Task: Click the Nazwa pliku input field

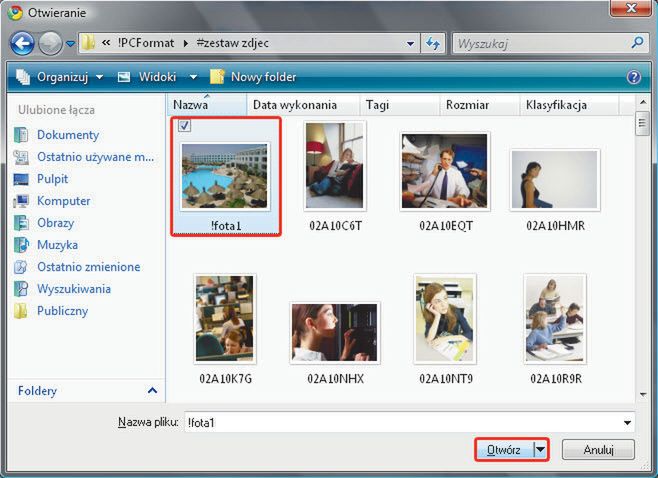Action: point(409,422)
